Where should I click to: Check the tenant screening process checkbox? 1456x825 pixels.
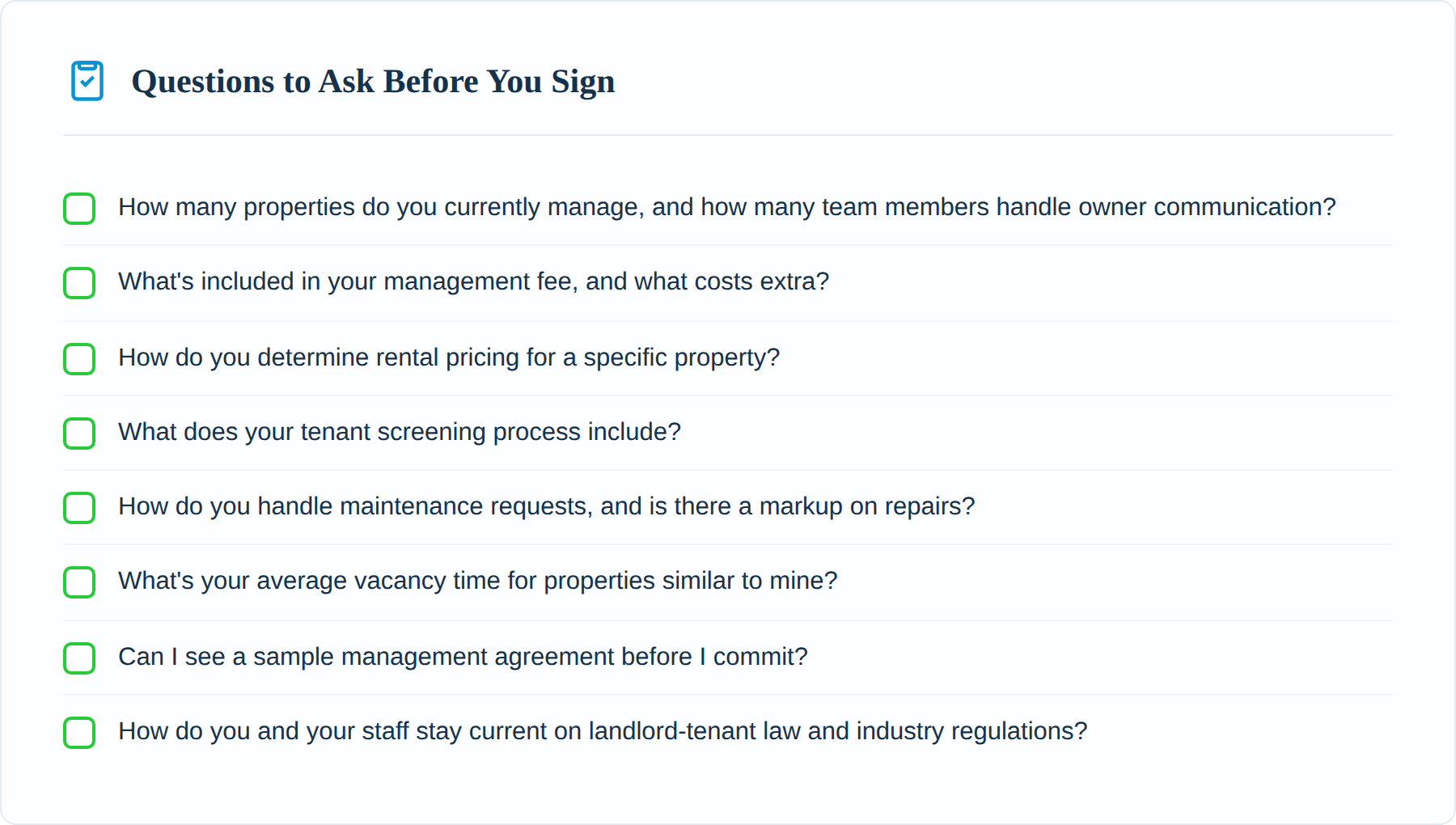tap(79, 434)
